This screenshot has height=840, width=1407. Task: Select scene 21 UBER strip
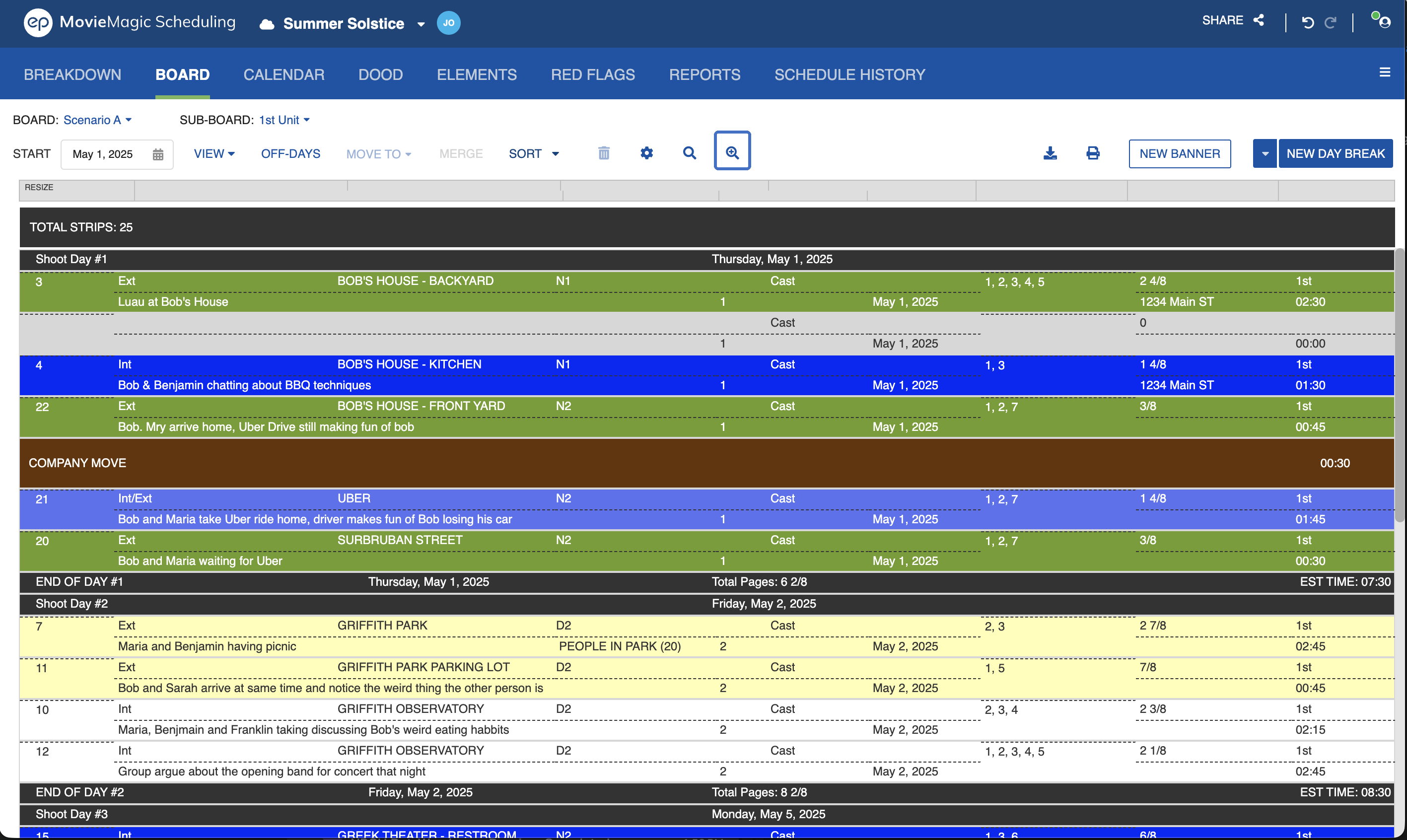point(706,509)
